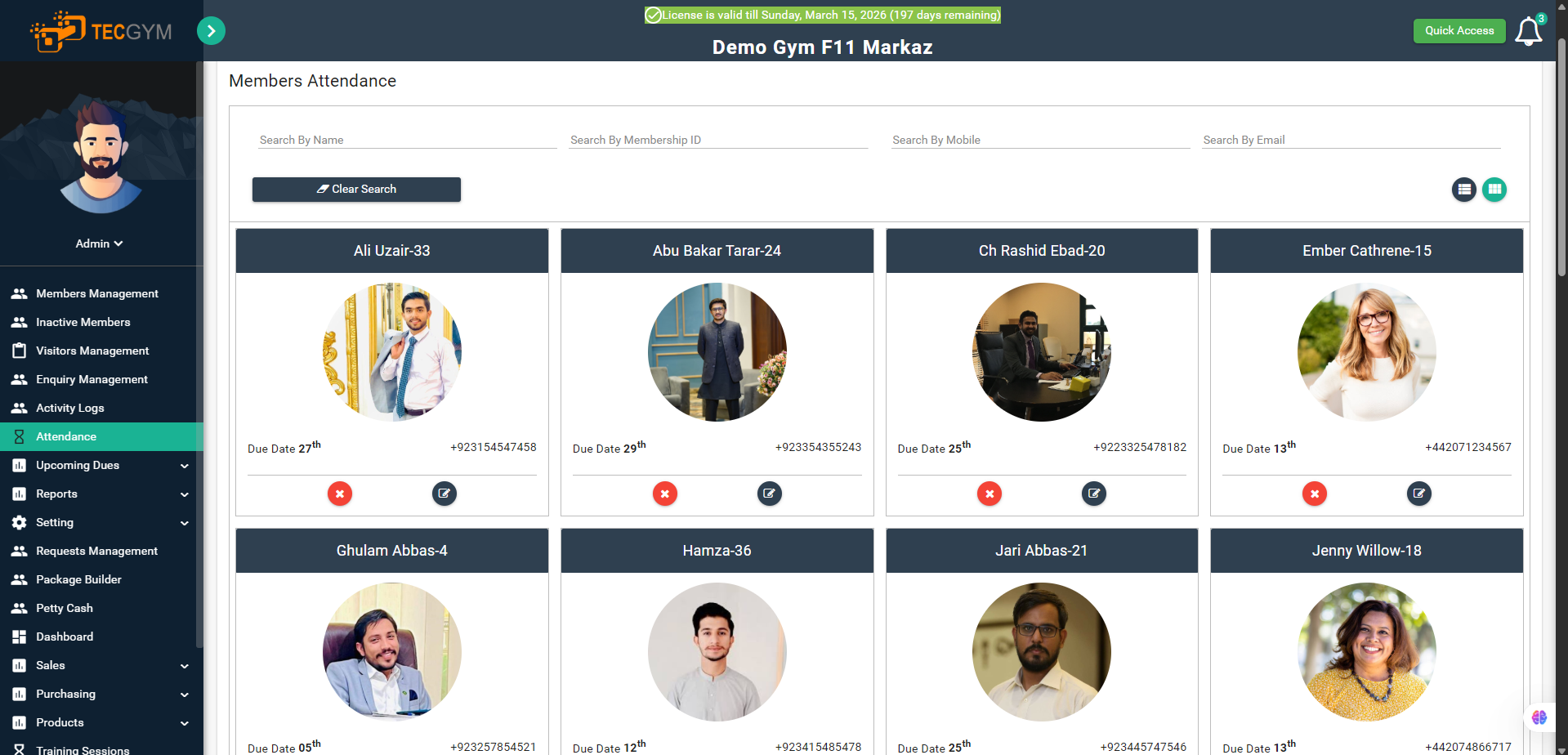Click the license valid checkmark icon
1568x755 pixels.
tap(653, 15)
